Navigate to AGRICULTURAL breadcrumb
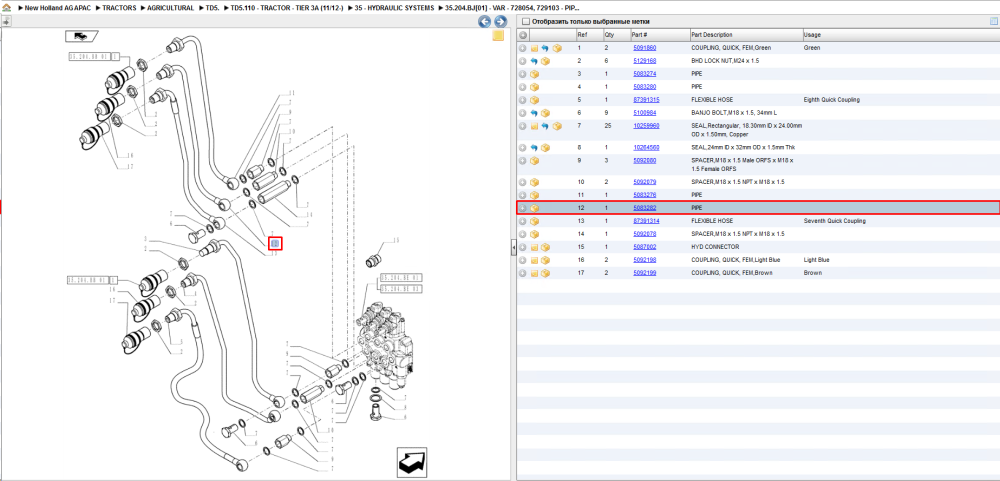Image resolution: width=1000 pixels, height=481 pixels. pos(170,8)
